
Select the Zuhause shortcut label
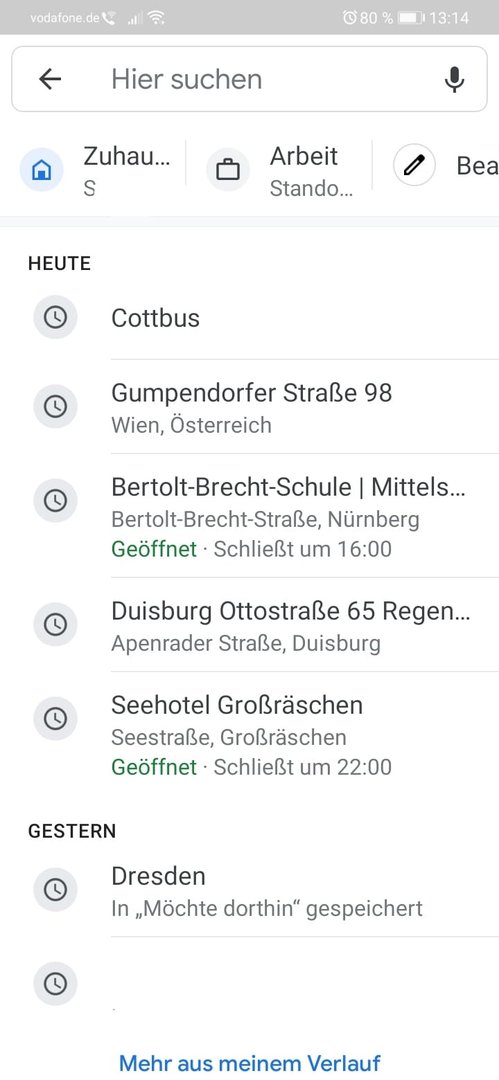coord(126,156)
